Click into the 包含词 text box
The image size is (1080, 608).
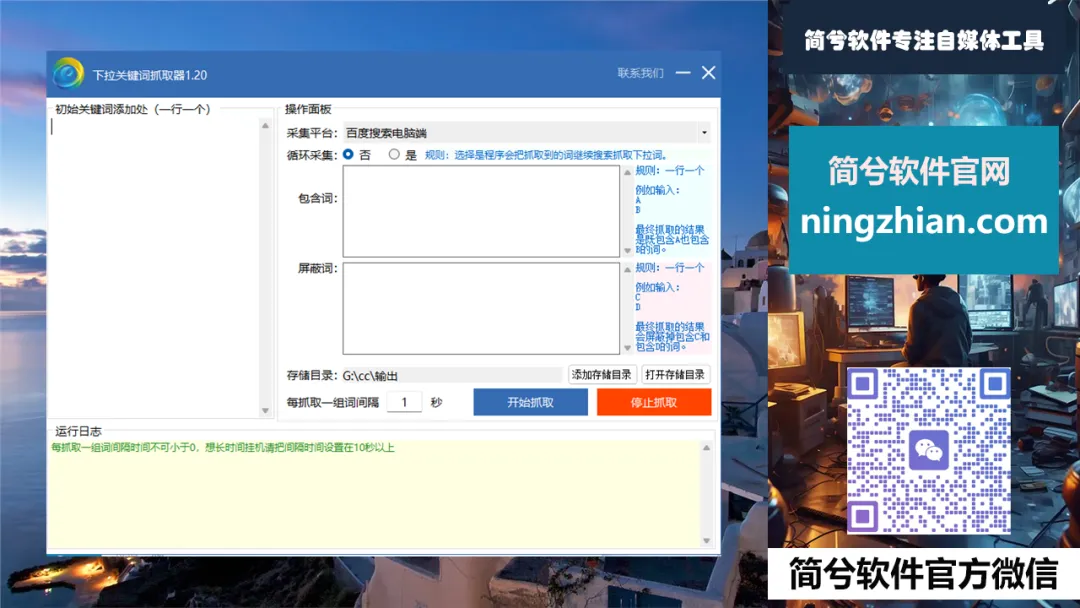481,211
